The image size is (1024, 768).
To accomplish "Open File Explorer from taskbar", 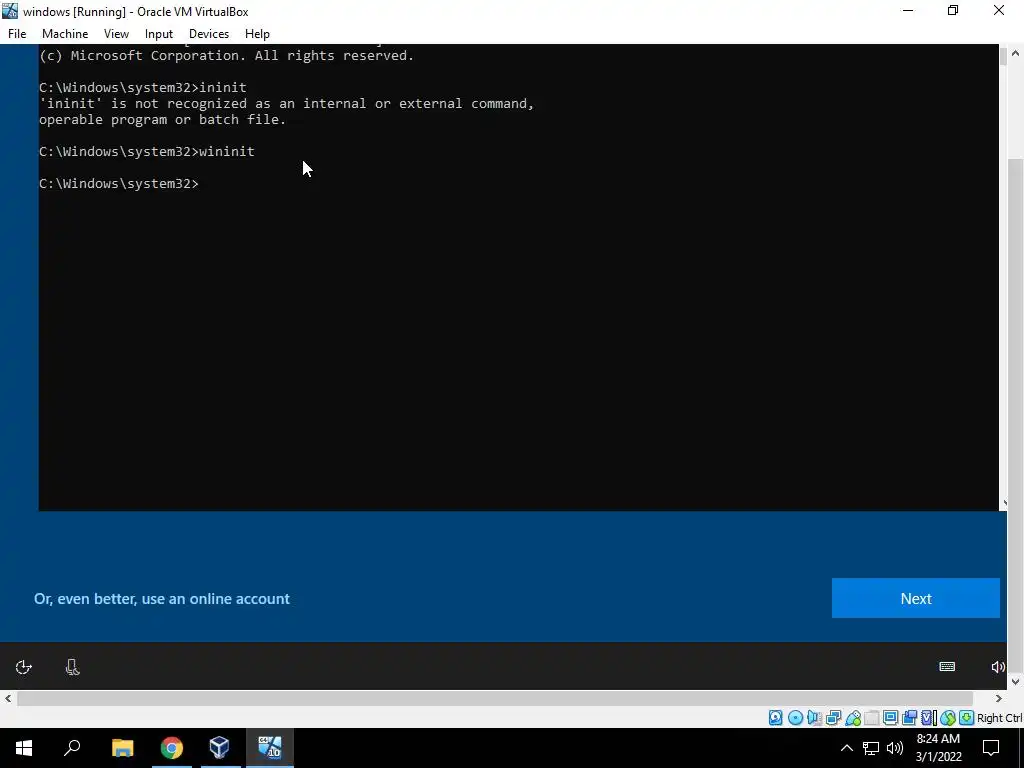I will [122, 748].
